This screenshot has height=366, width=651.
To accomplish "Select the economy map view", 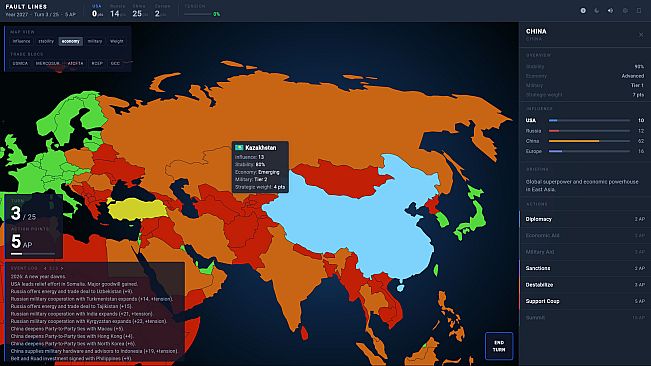I will [71, 41].
